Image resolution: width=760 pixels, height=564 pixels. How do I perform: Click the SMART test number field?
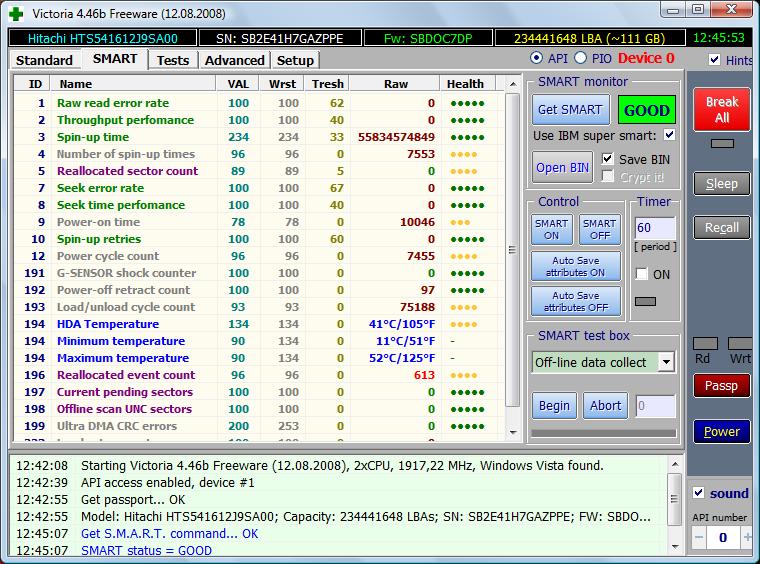point(655,406)
